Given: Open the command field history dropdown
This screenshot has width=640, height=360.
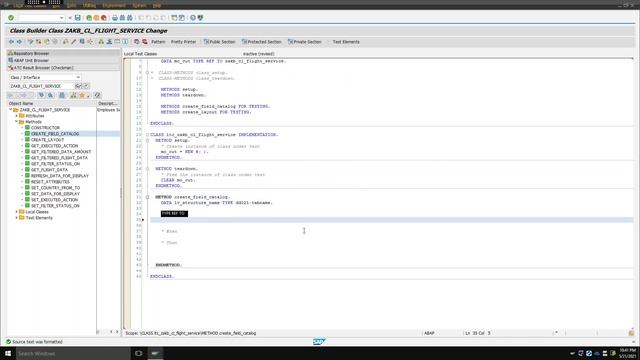Looking at the screenshot, I should [x=62, y=18].
